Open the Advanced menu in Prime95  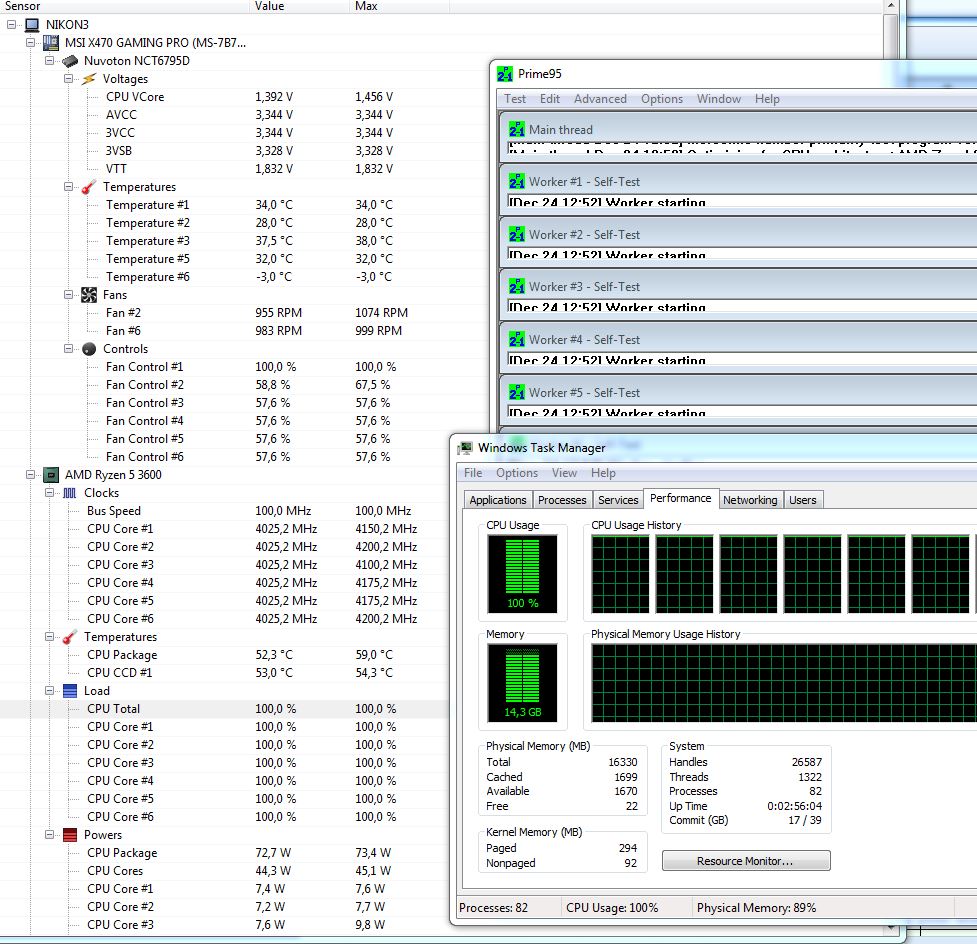tap(600, 99)
